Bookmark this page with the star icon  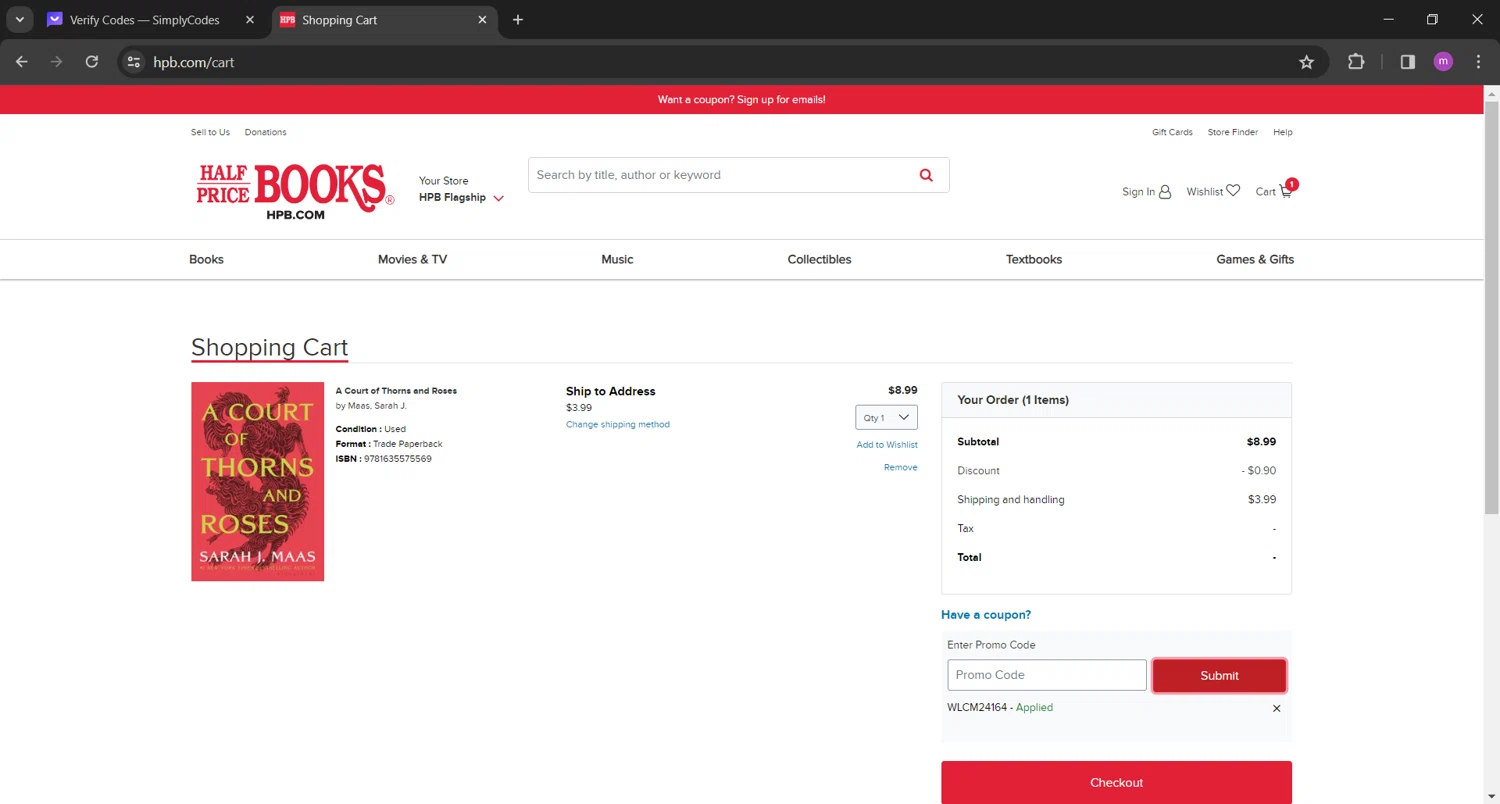coord(1306,62)
